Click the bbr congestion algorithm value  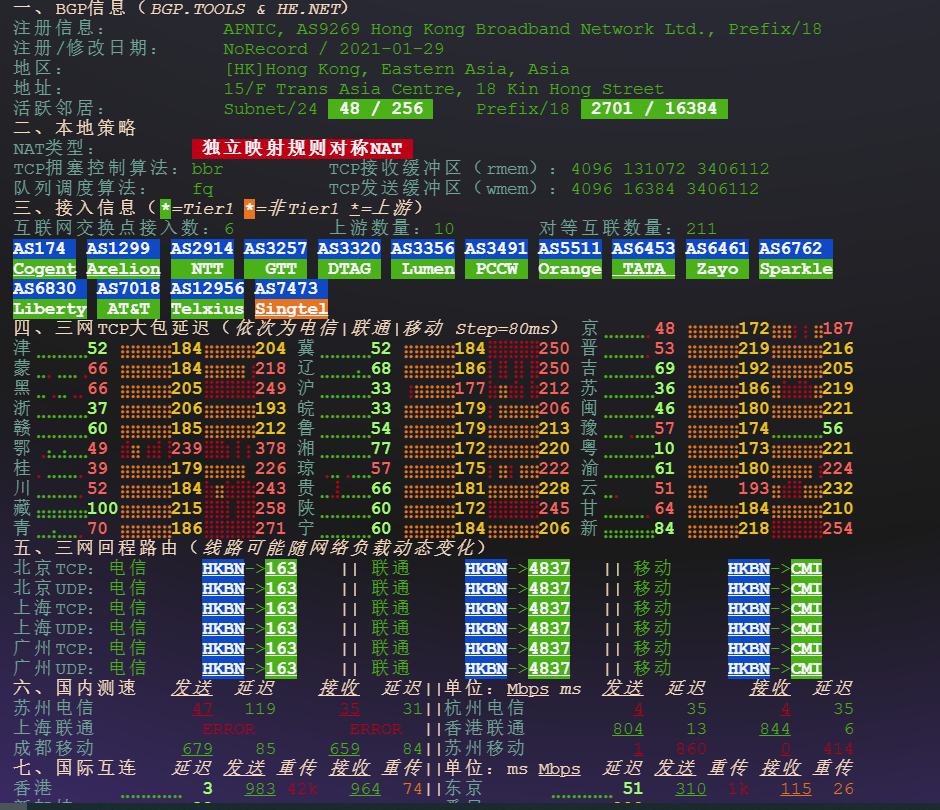pyautogui.click(x=207, y=169)
